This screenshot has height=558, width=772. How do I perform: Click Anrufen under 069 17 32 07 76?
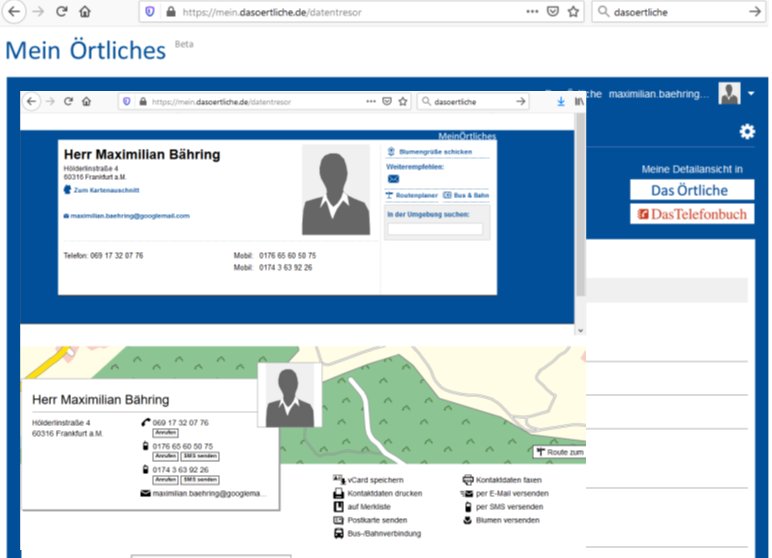[165, 433]
